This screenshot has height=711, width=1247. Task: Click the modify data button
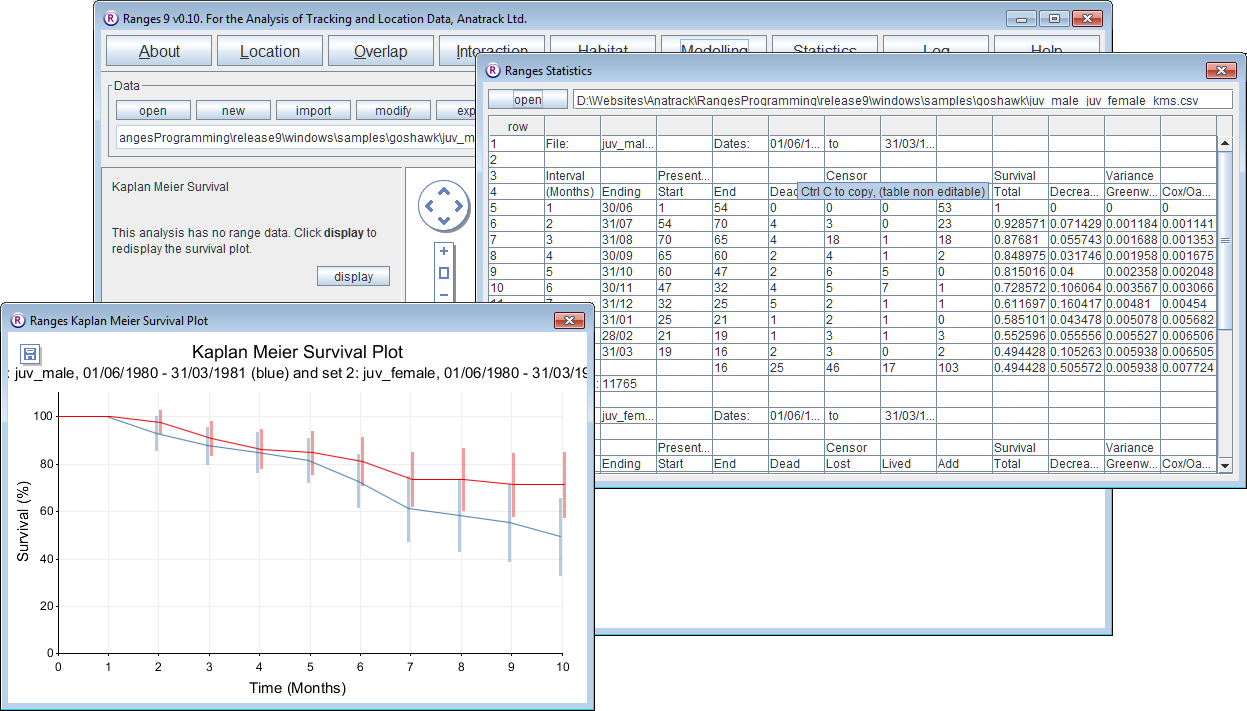[x=393, y=111]
